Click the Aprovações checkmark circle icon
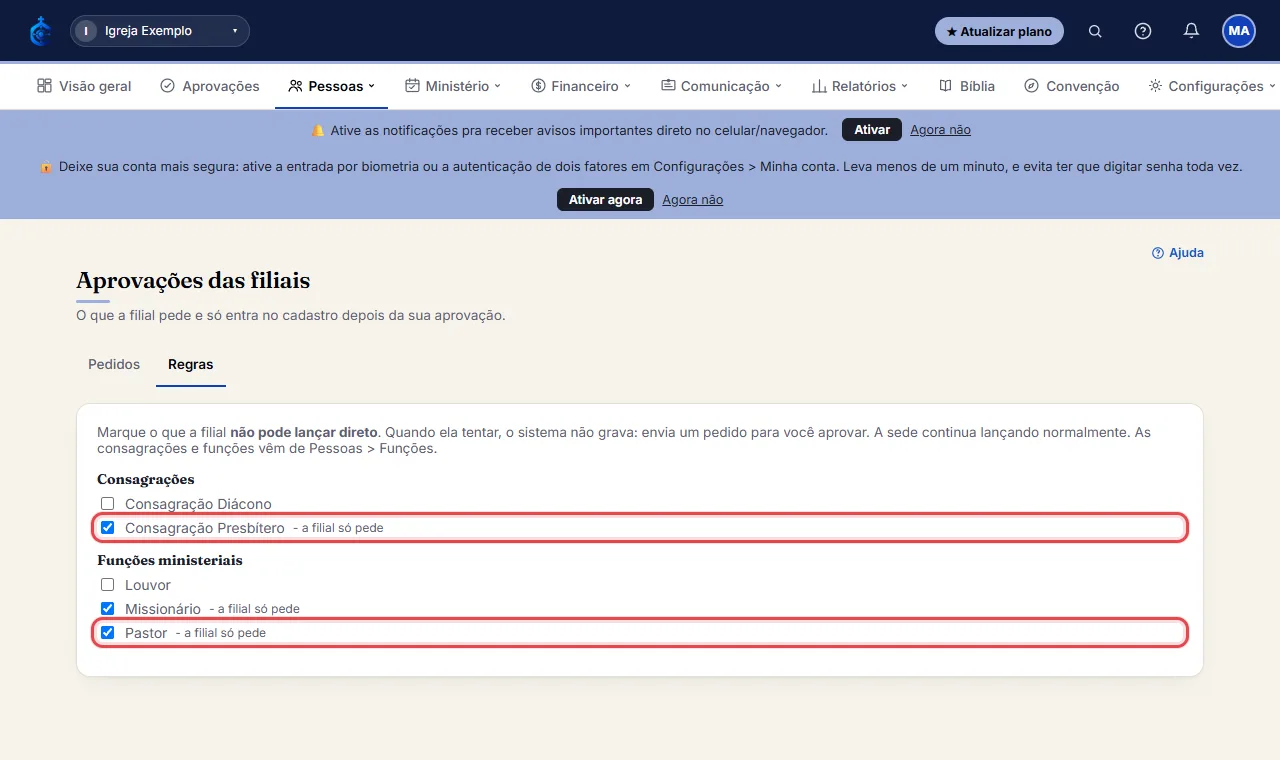The image size is (1280, 760). 167,86
